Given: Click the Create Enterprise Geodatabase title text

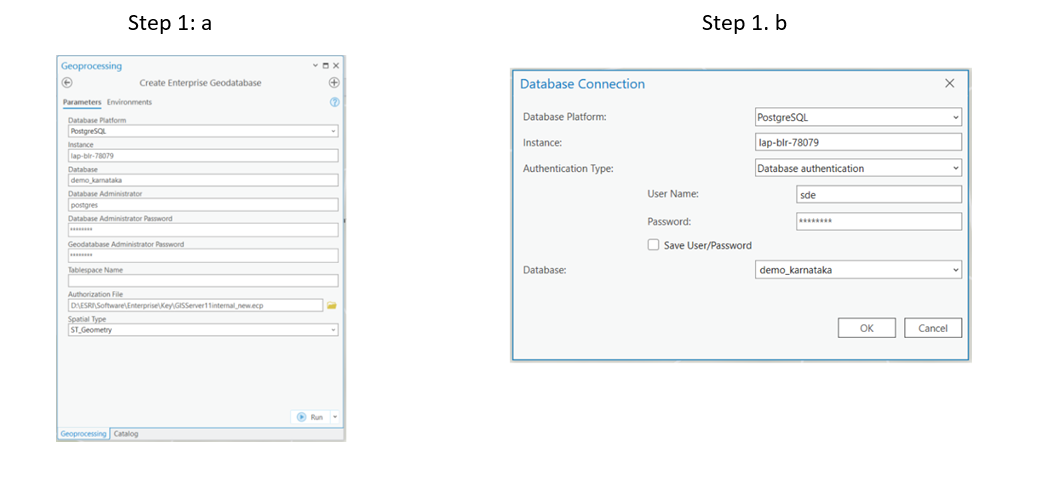Looking at the screenshot, I should coord(200,83).
